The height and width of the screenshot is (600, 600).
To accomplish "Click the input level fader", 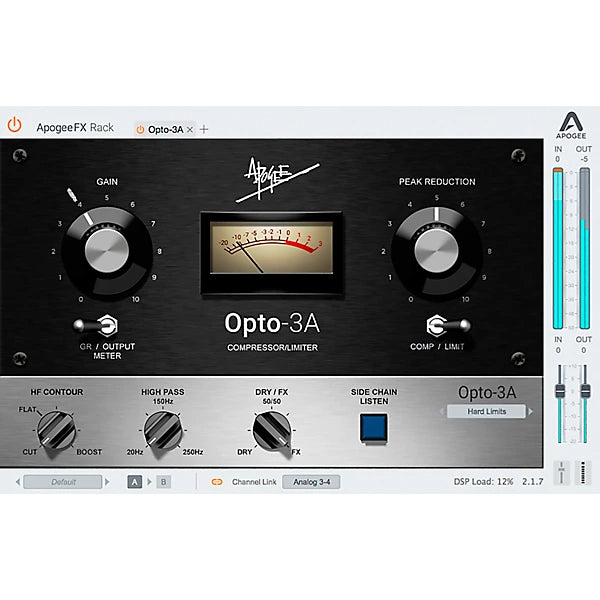I will tap(561, 389).
